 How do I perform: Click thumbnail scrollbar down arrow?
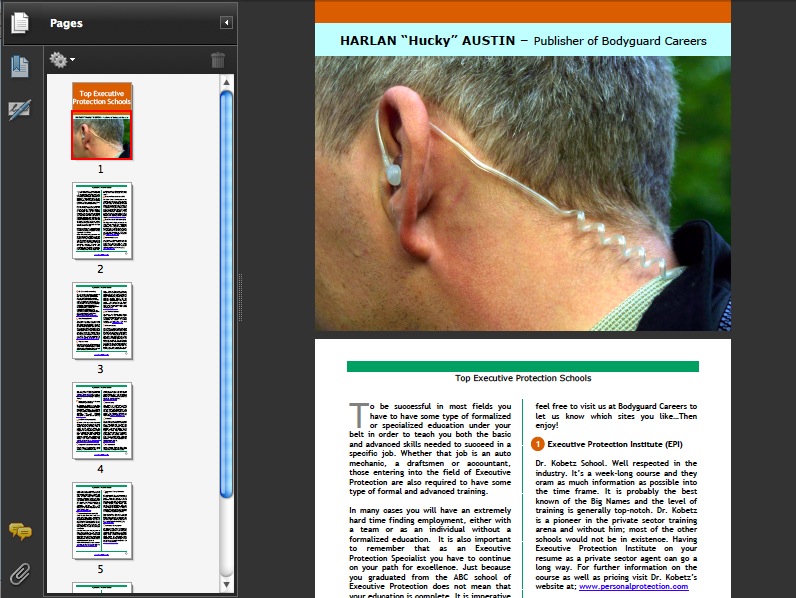tap(226, 585)
